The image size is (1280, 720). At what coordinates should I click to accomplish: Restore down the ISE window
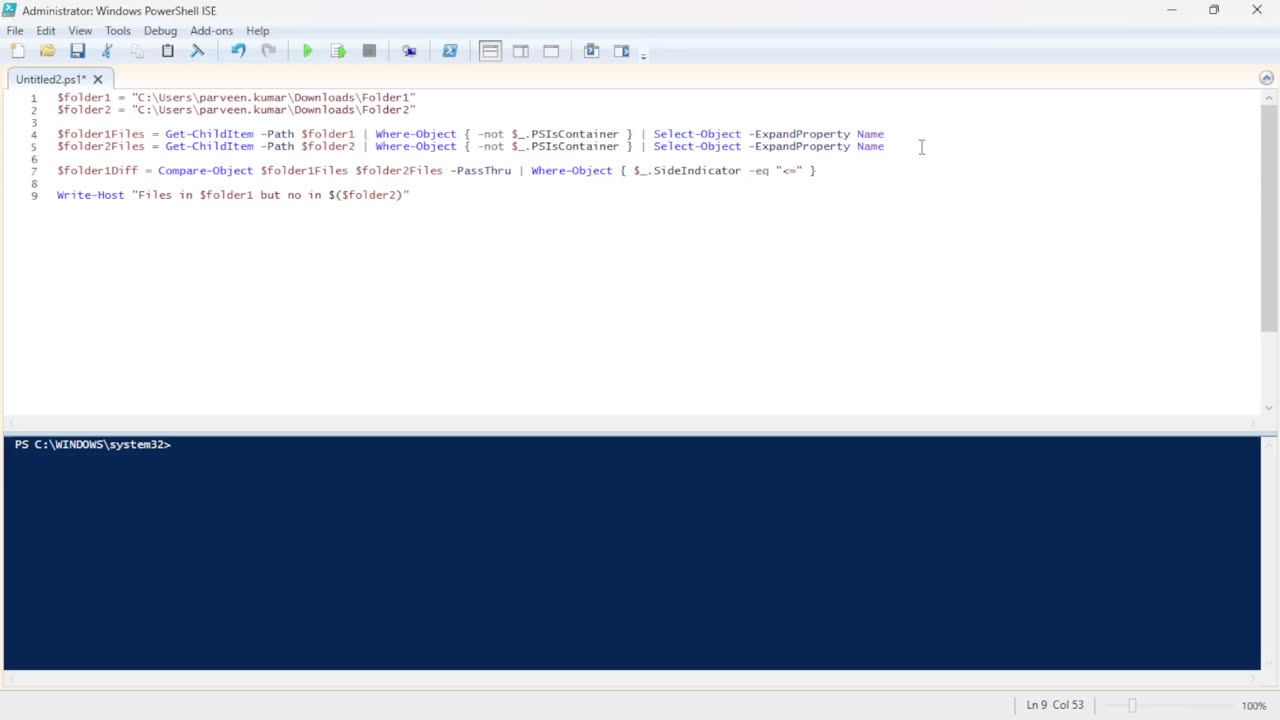point(1214,10)
